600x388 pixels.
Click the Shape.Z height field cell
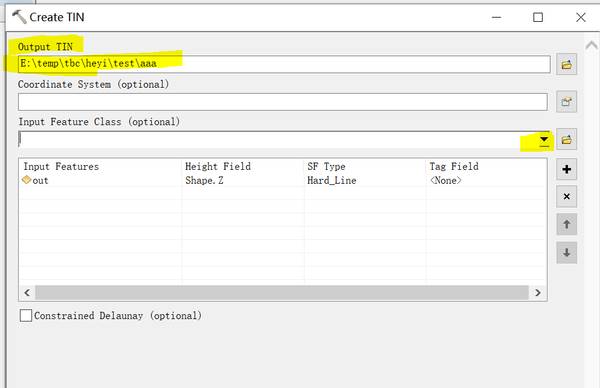tap(204, 180)
